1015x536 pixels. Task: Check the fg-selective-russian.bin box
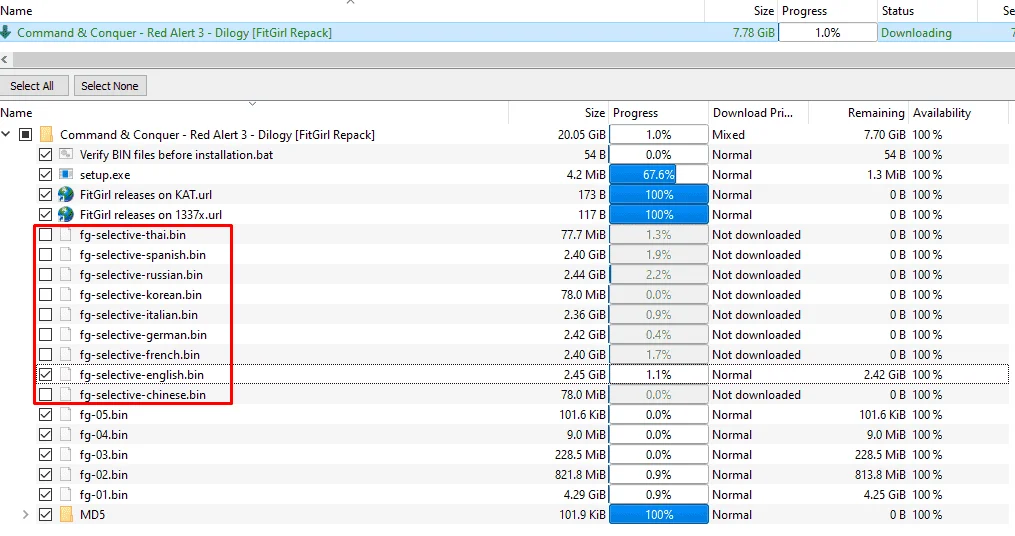point(45,275)
